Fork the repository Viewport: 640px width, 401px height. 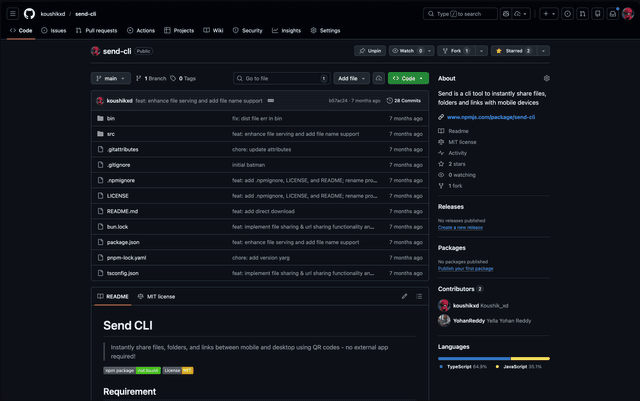pos(456,51)
